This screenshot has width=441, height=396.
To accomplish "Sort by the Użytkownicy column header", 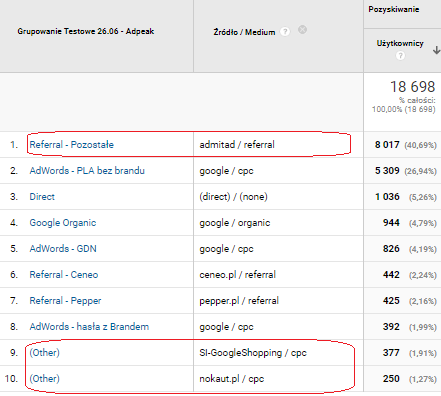I will pos(400,43).
